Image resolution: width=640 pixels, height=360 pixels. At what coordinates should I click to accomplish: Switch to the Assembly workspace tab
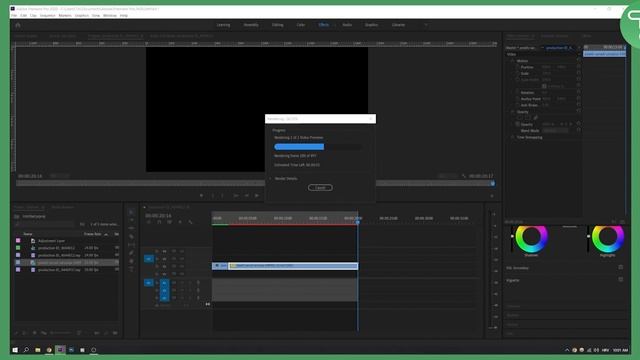point(251,25)
